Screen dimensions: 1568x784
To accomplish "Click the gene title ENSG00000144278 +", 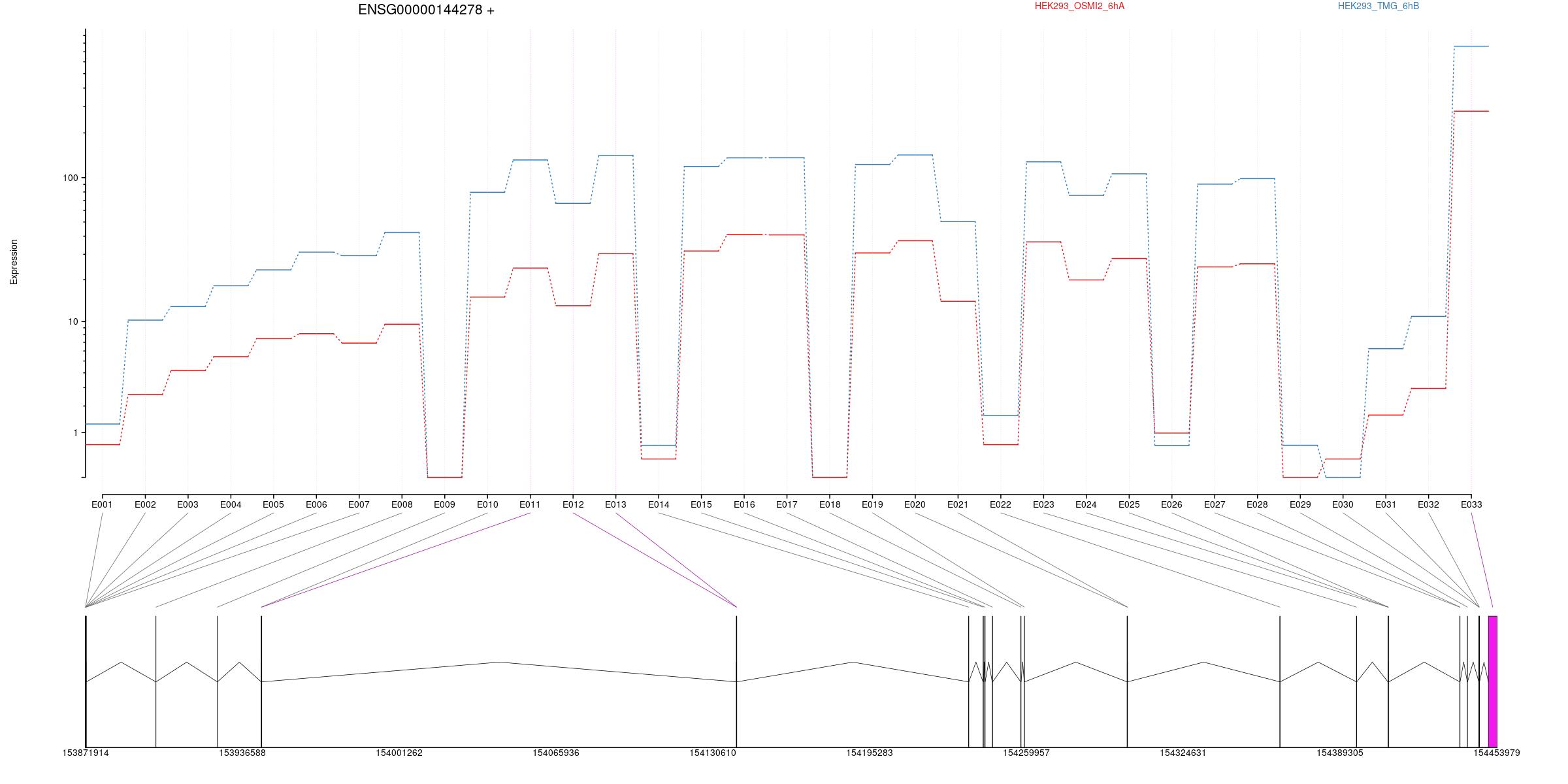I will tap(426, 10).
